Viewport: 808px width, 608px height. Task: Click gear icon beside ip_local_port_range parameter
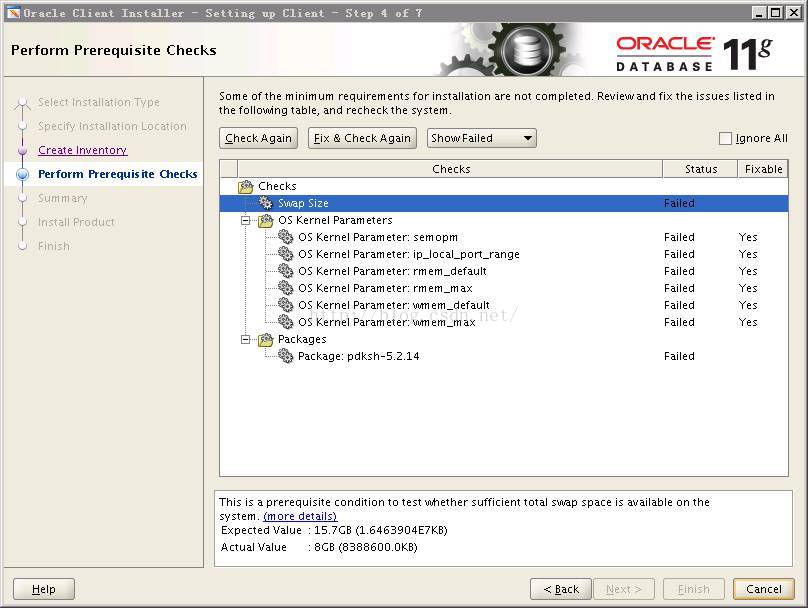click(x=285, y=254)
